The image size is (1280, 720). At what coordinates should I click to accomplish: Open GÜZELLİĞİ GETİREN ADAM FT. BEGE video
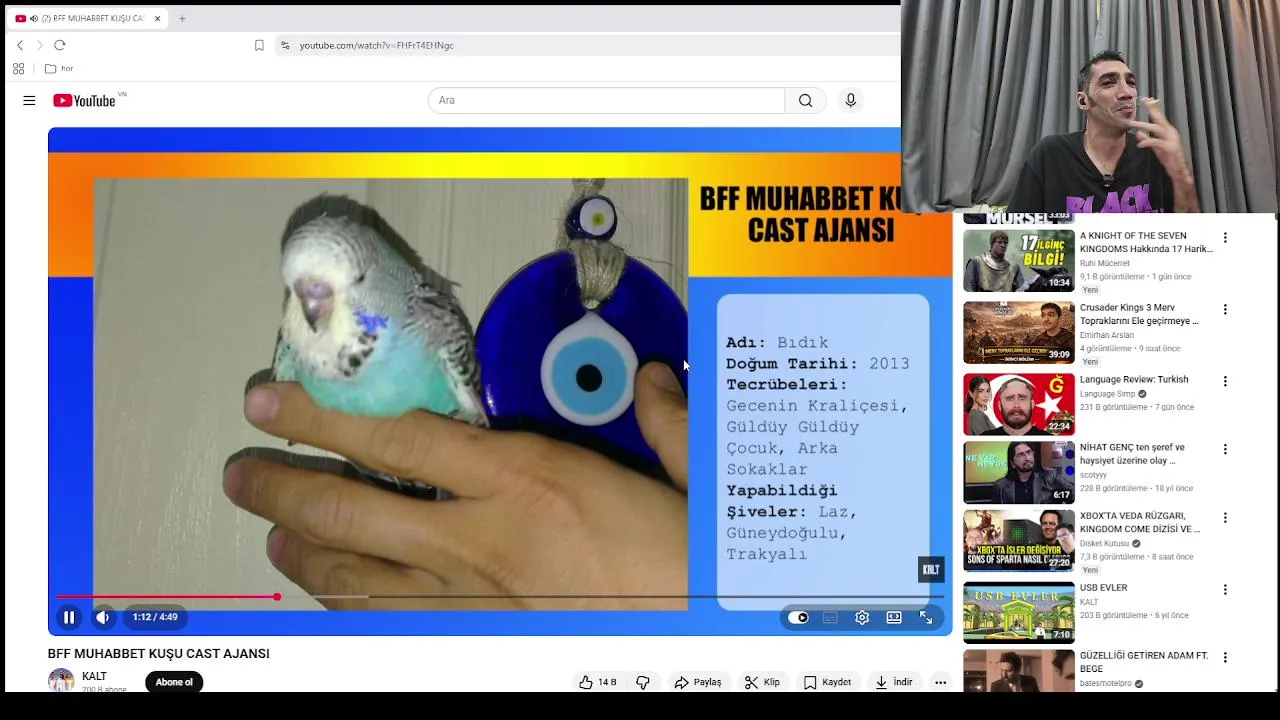click(1144, 662)
